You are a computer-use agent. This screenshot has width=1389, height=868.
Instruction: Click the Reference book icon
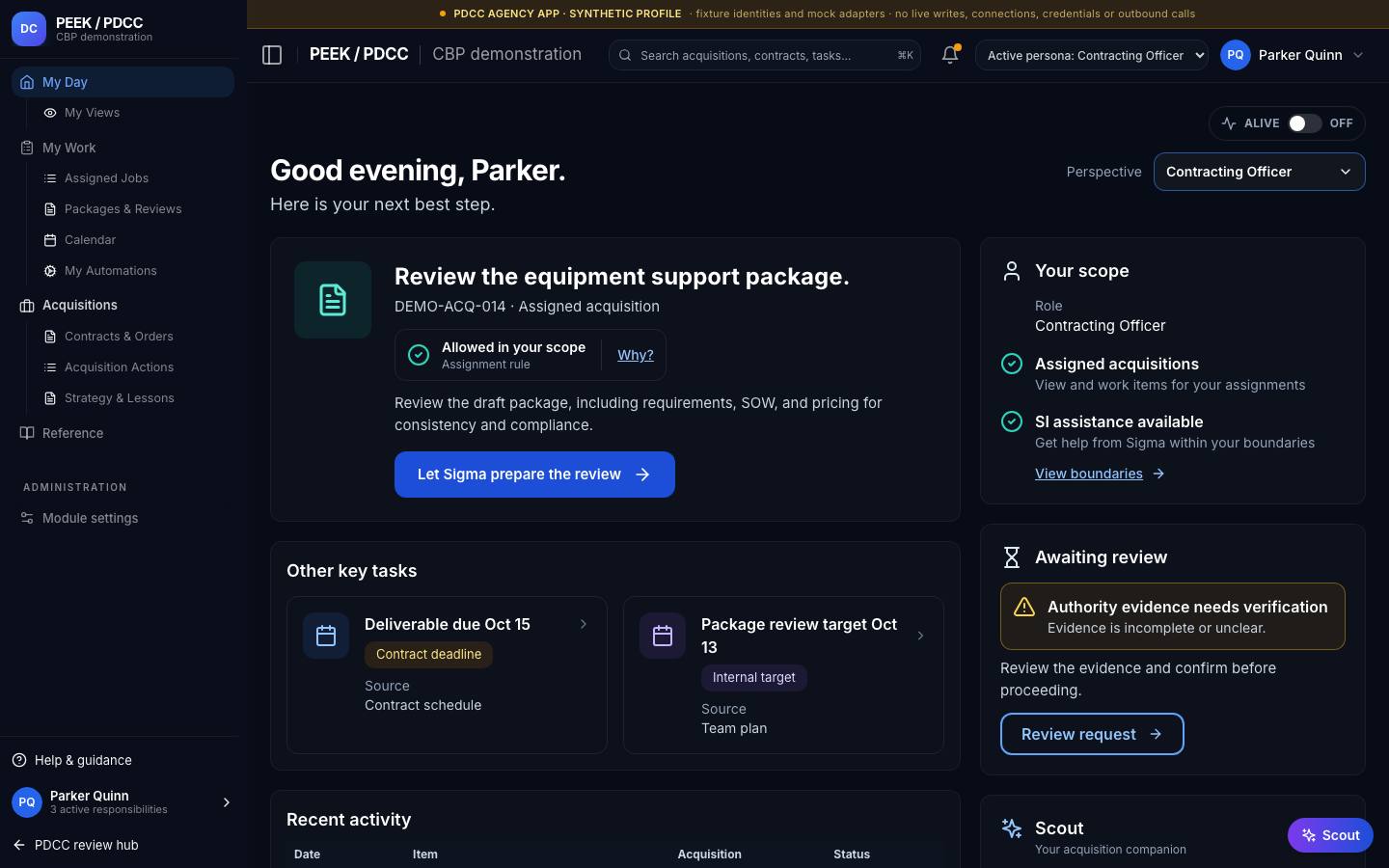point(27,433)
